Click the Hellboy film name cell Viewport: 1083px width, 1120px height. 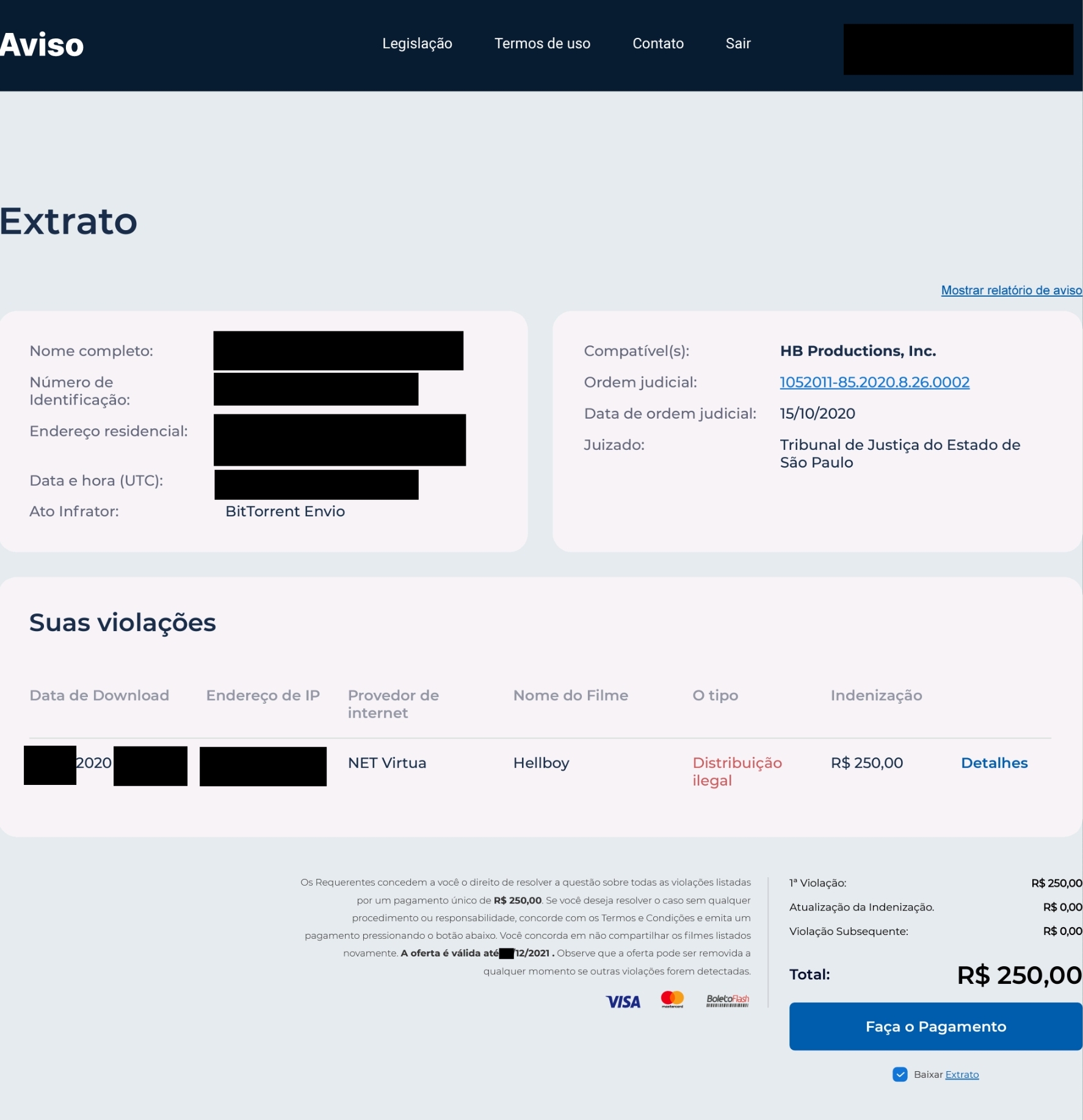[x=541, y=763]
